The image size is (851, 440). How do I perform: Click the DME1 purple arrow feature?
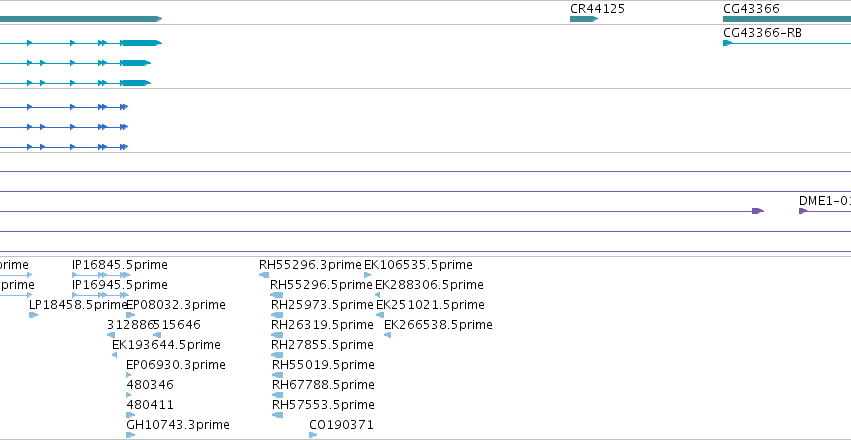click(x=803, y=211)
